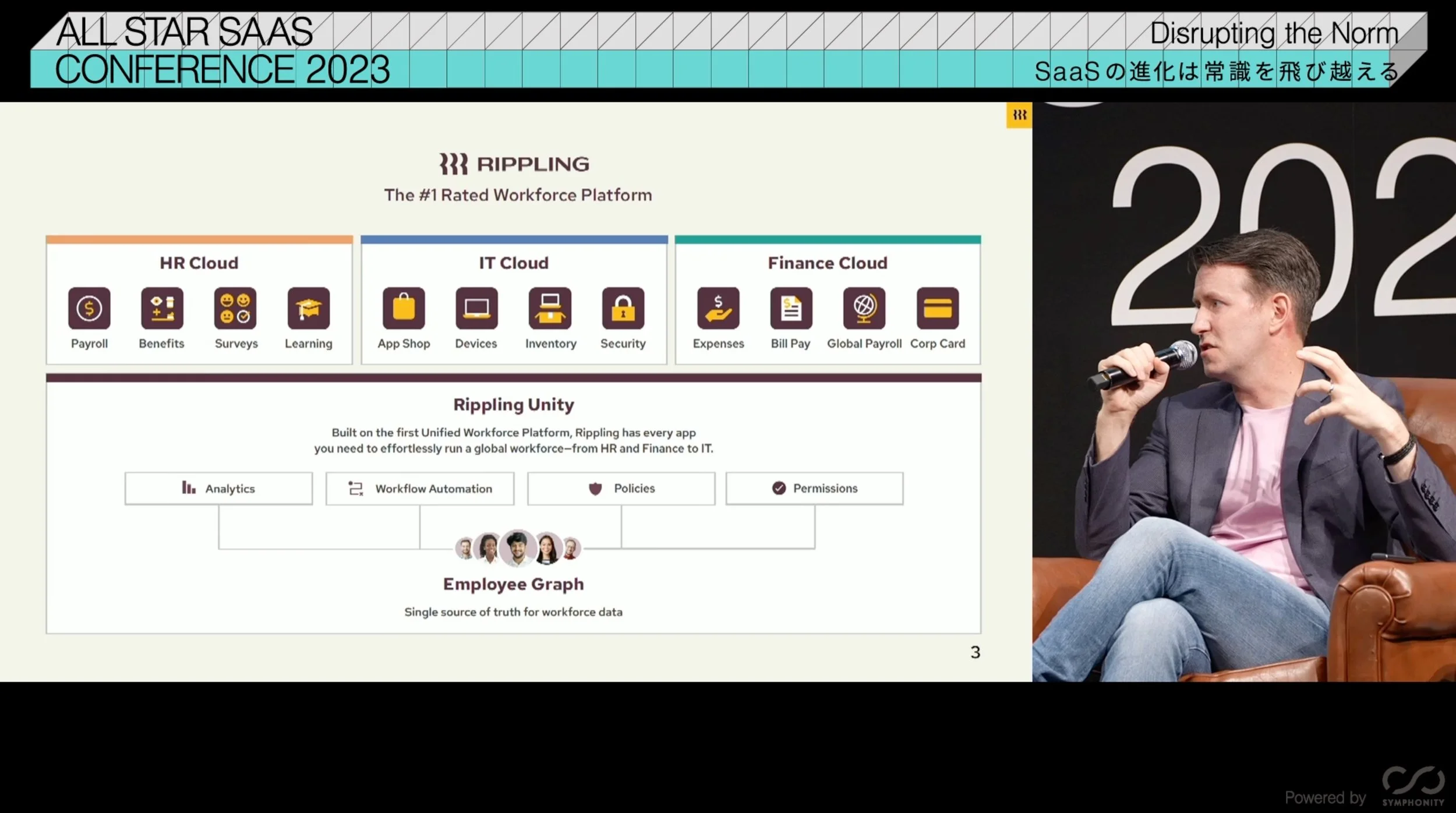The height and width of the screenshot is (813, 1456).
Task: Open the Security padlock icon
Action: point(623,308)
